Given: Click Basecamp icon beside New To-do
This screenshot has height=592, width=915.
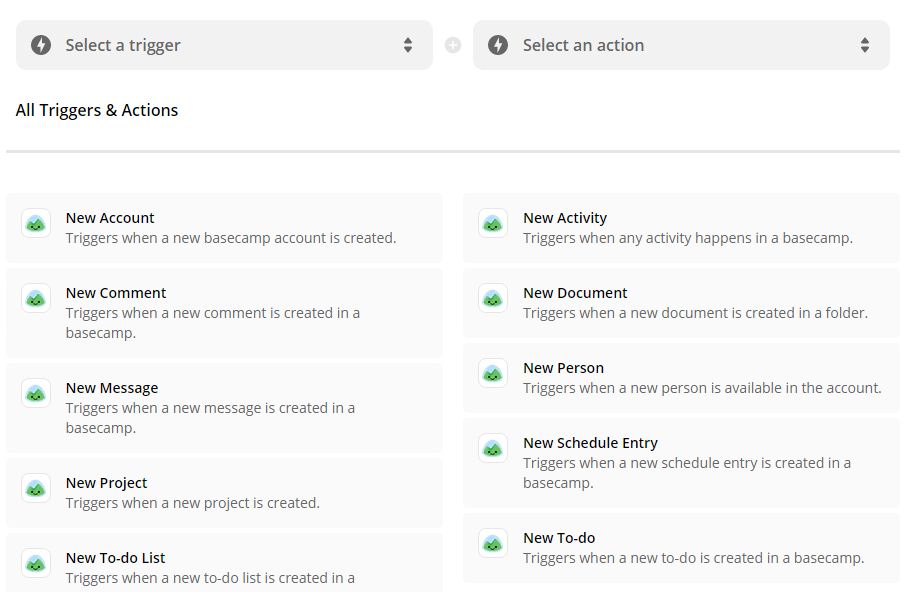Looking at the screenshot, I should (493, 544).
